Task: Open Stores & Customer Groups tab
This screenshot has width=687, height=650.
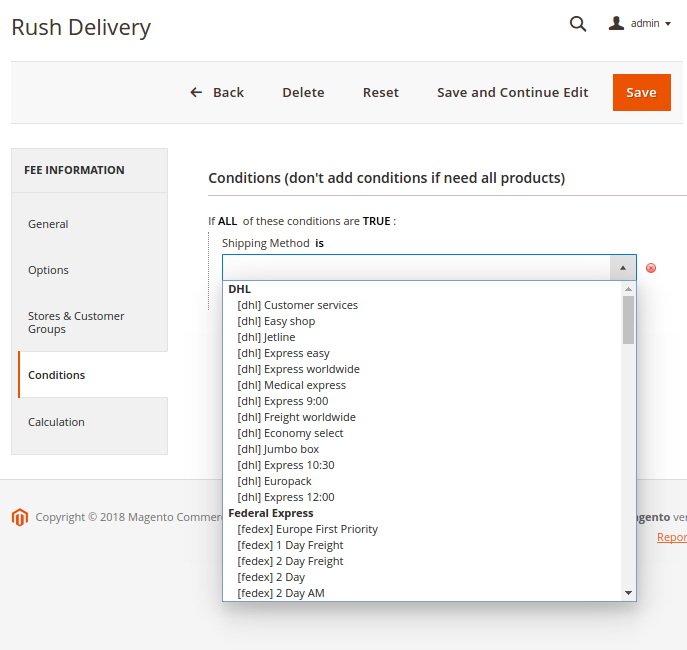Action: tap(76, 322)
